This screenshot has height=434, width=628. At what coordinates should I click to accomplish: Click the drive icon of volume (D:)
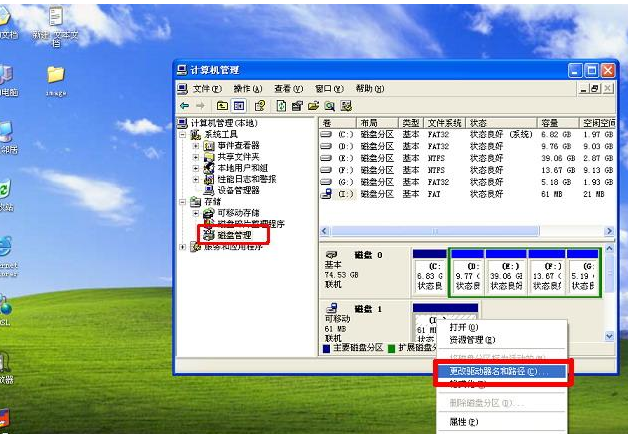coord(326,146)
